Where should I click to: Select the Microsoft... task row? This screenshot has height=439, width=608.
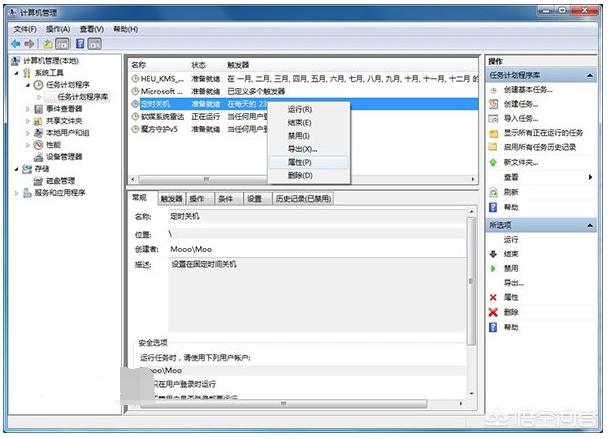303,92
